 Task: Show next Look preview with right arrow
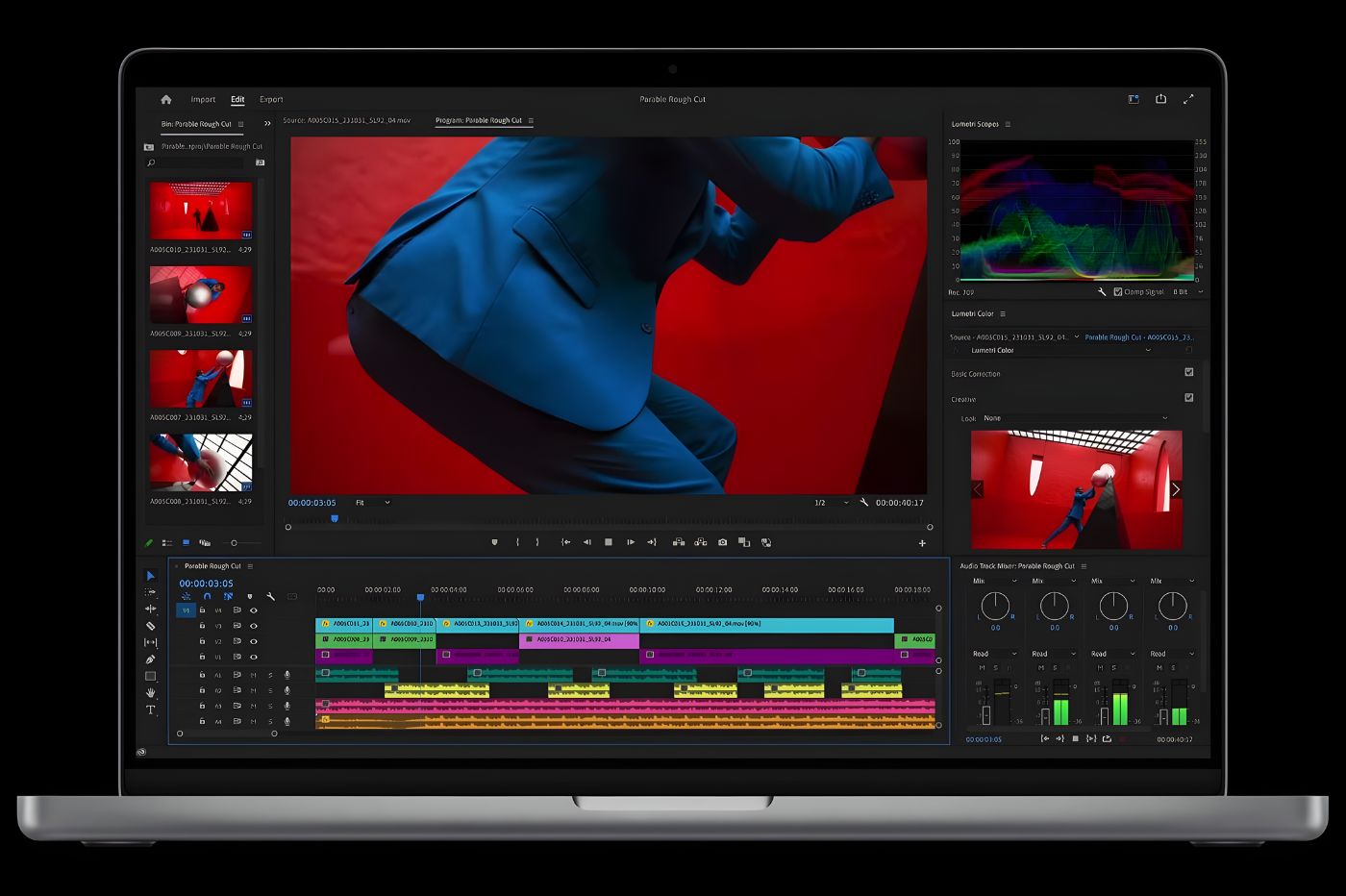(x=1175, y=489)
